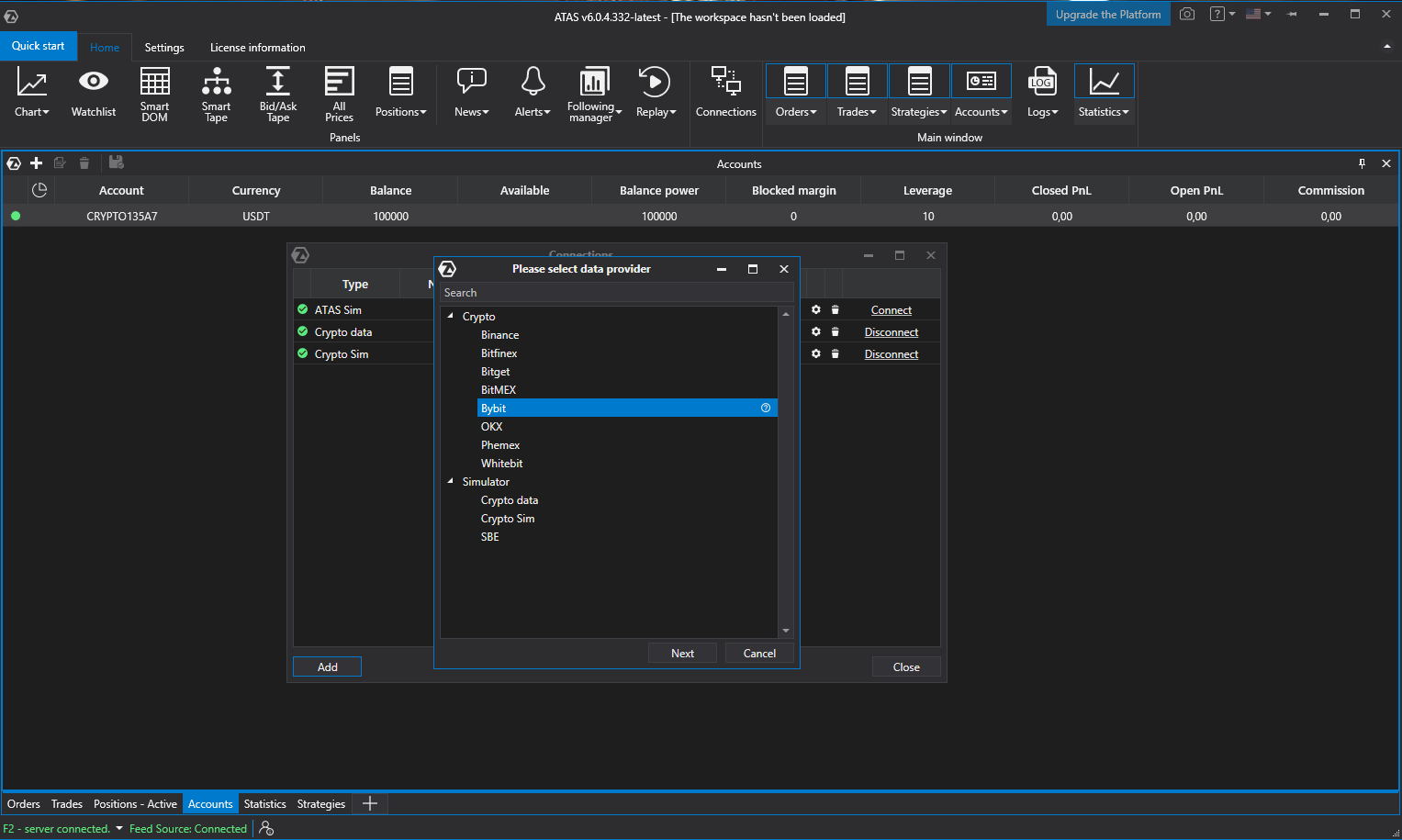Click the Trades main window icon

tap(858, 82)
